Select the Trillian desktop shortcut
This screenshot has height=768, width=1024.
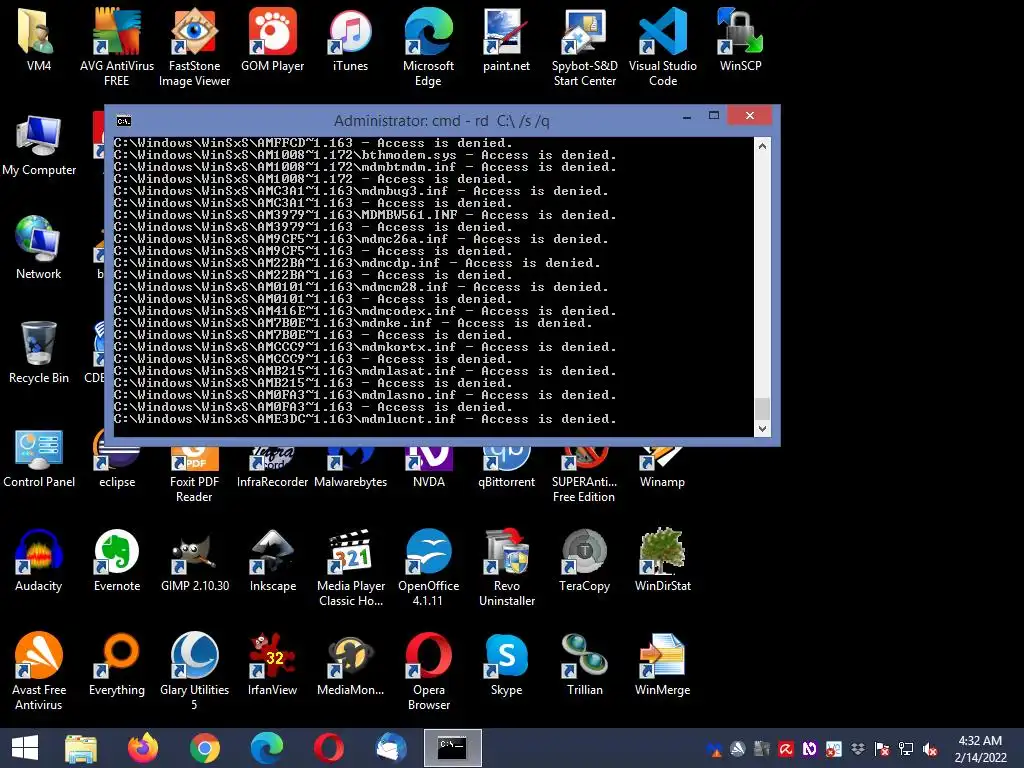pos(584,664)
